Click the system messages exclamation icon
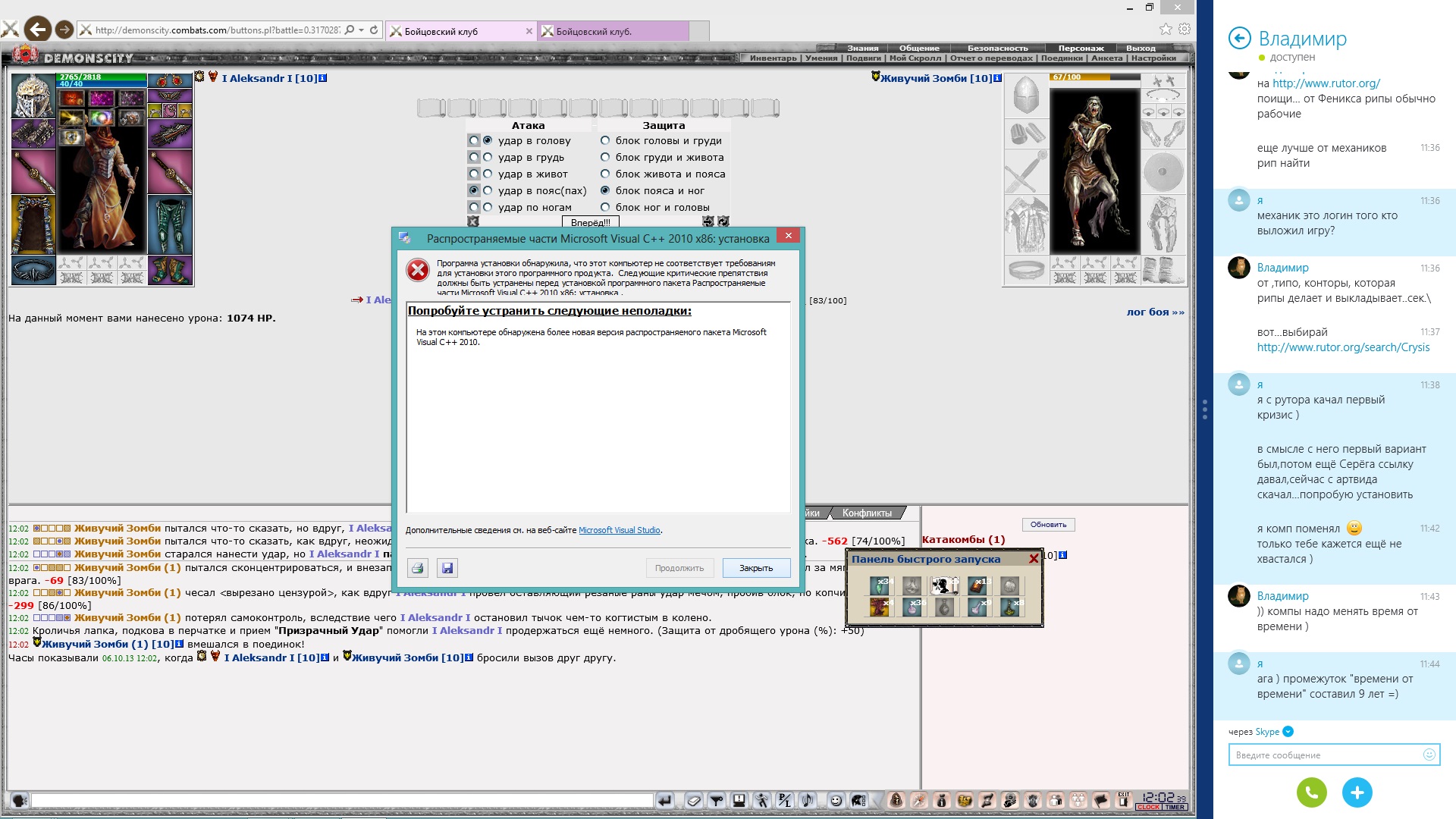Viewport: 1456px width, 819px height. [739, 800]
